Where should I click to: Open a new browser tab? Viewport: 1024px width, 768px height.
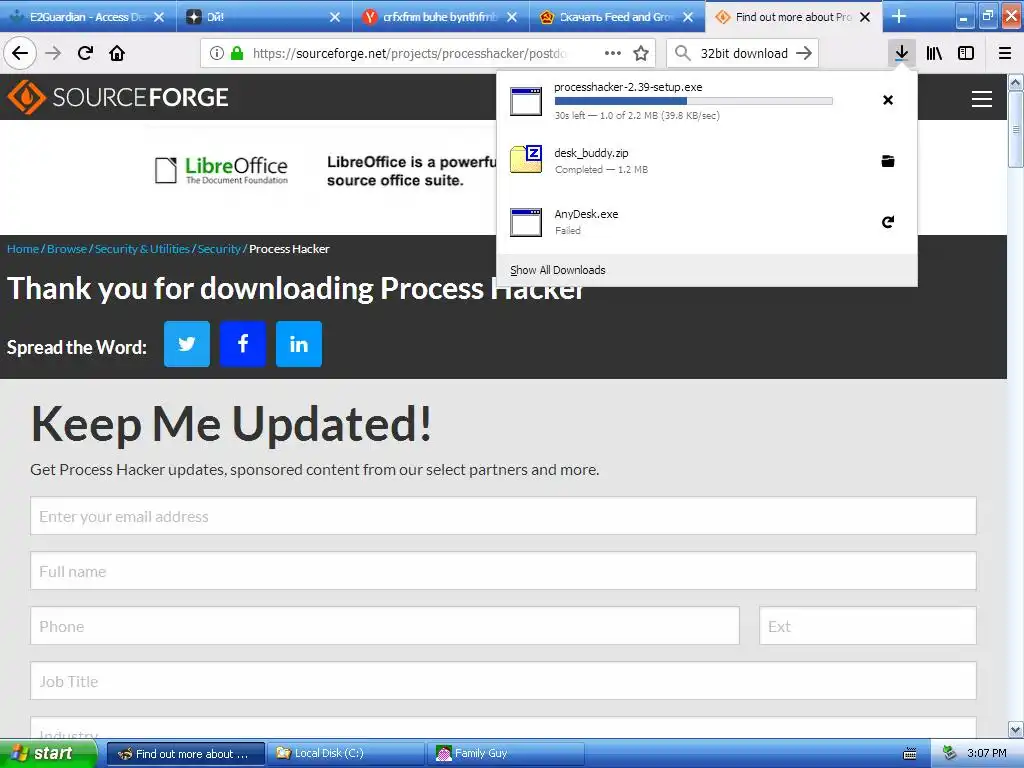899,16
